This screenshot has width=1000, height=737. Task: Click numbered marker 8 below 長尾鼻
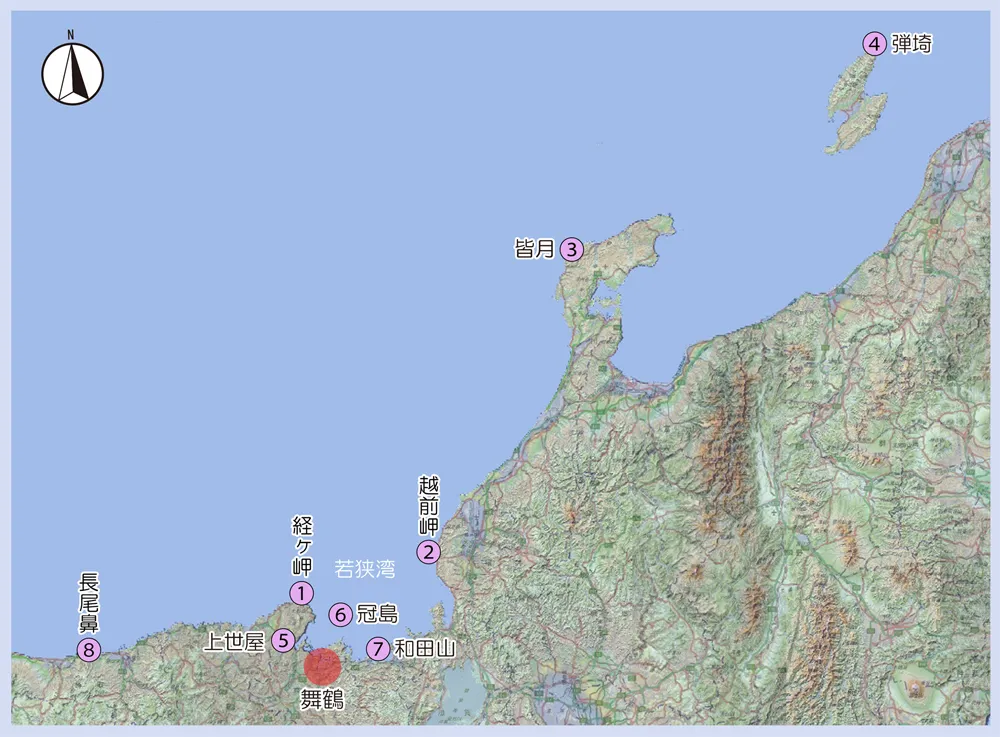pyautogui.click(x=89, y=650)
